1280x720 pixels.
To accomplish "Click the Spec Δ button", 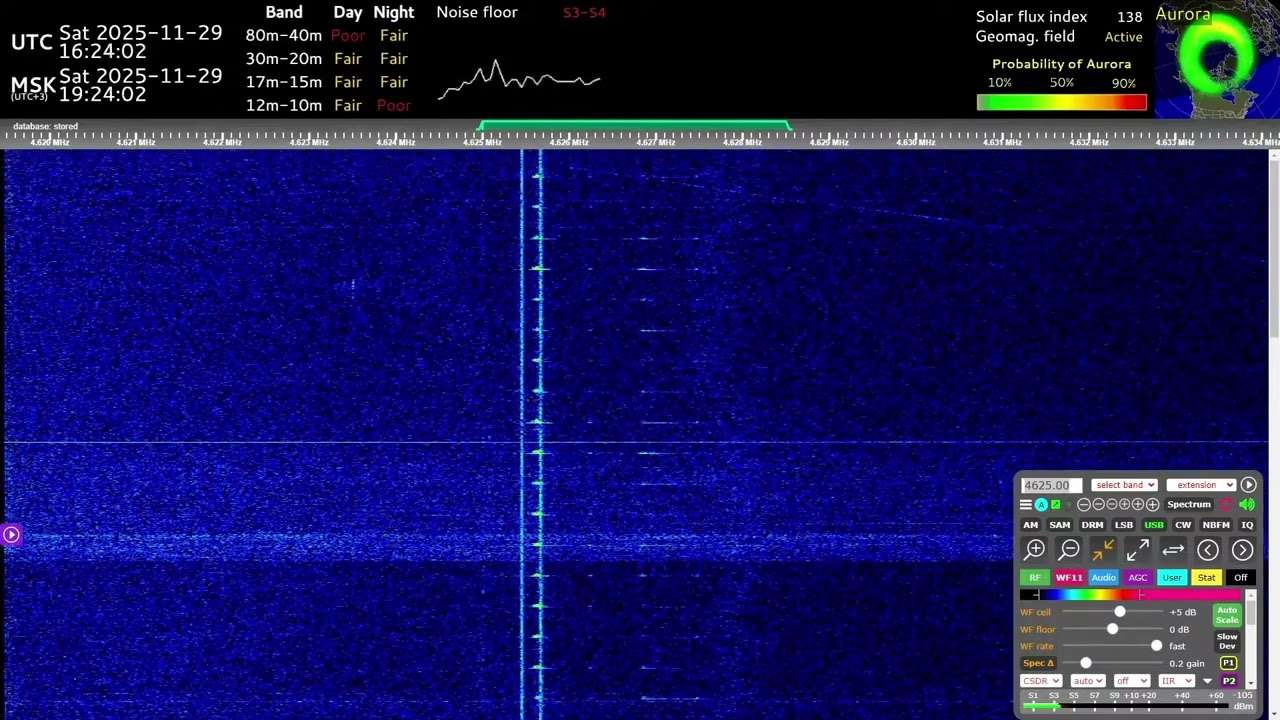I will coord(1039,663).
